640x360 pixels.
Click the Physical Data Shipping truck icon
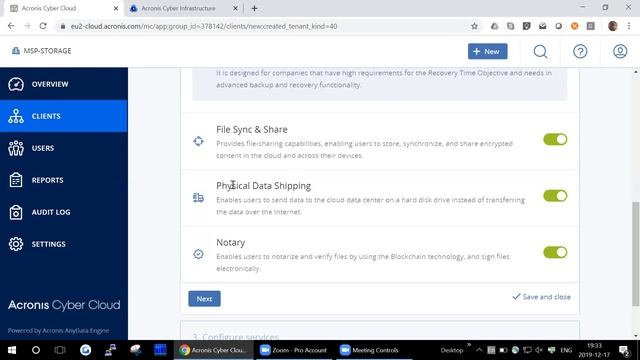tap(198, 198)
